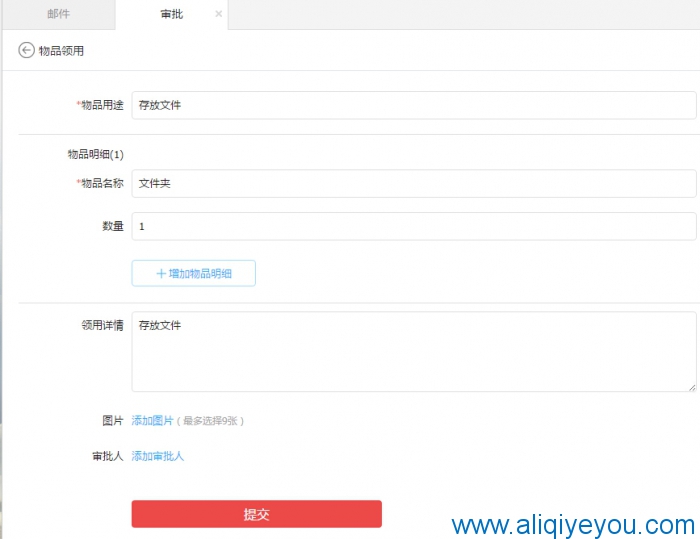700x539 pixels.
Task: Click the 图片 label
Action: point(112,421)
